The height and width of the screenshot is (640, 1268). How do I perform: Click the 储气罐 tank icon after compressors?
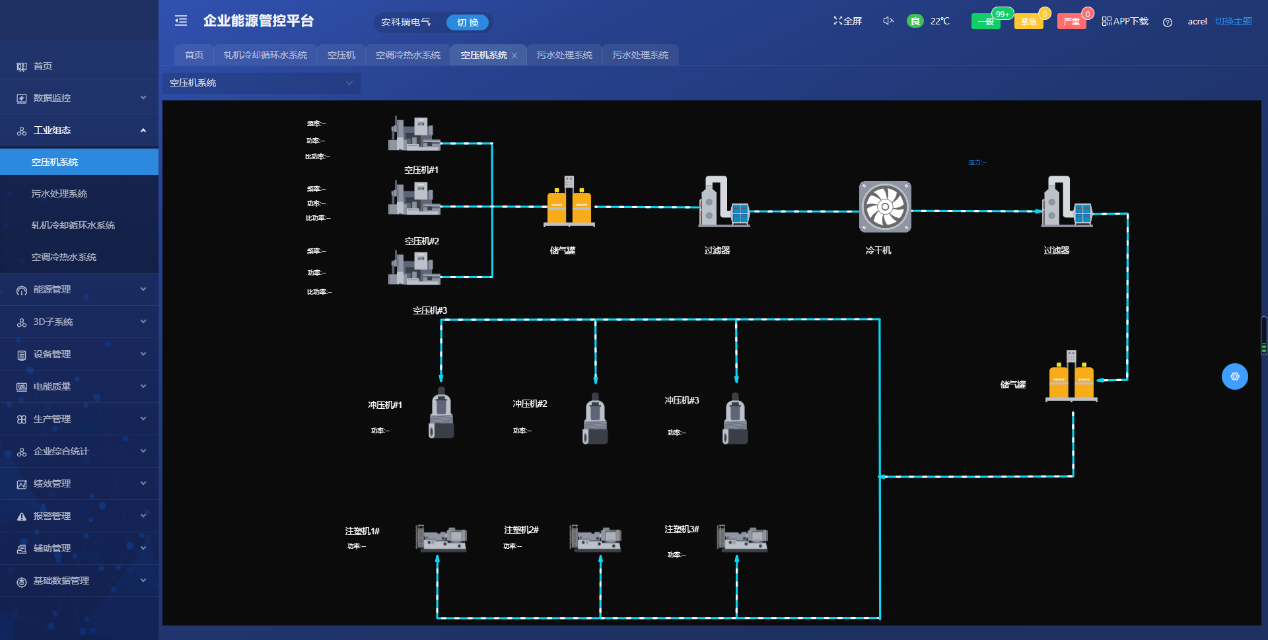point(569,206)
